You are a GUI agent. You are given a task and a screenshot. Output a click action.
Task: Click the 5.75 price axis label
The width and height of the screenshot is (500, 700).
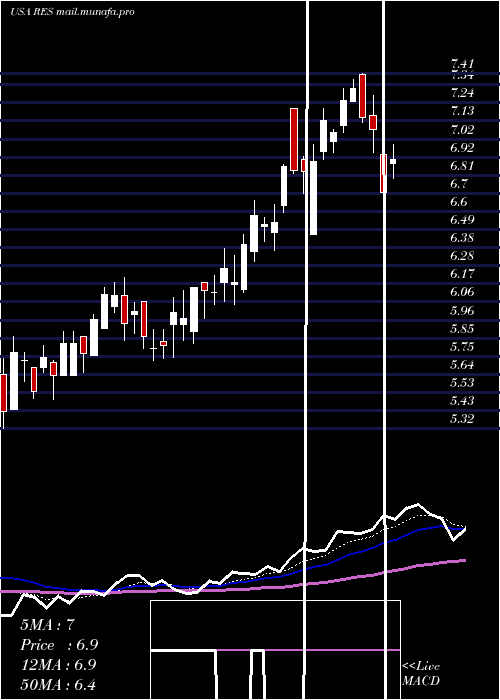click(x=462, y=346)
